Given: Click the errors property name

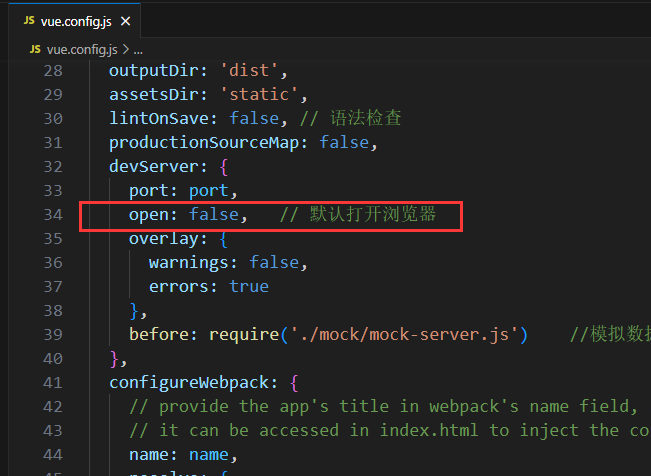Looking at the screenshot, I should [179, 287].
